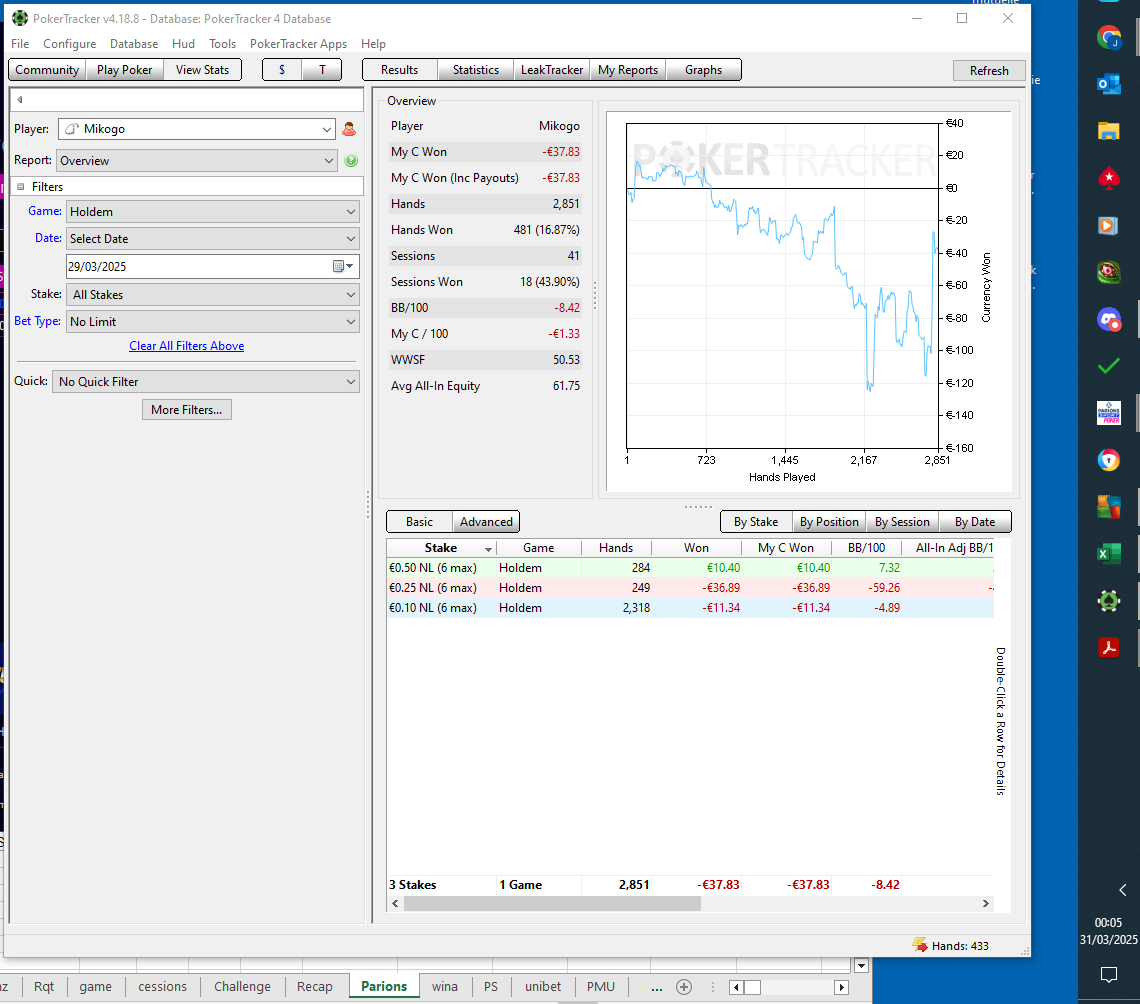Image resolution: width=1140 pixels, height=1004 pixels.
Task: Group results By Date
Action: tap(975, 522)
